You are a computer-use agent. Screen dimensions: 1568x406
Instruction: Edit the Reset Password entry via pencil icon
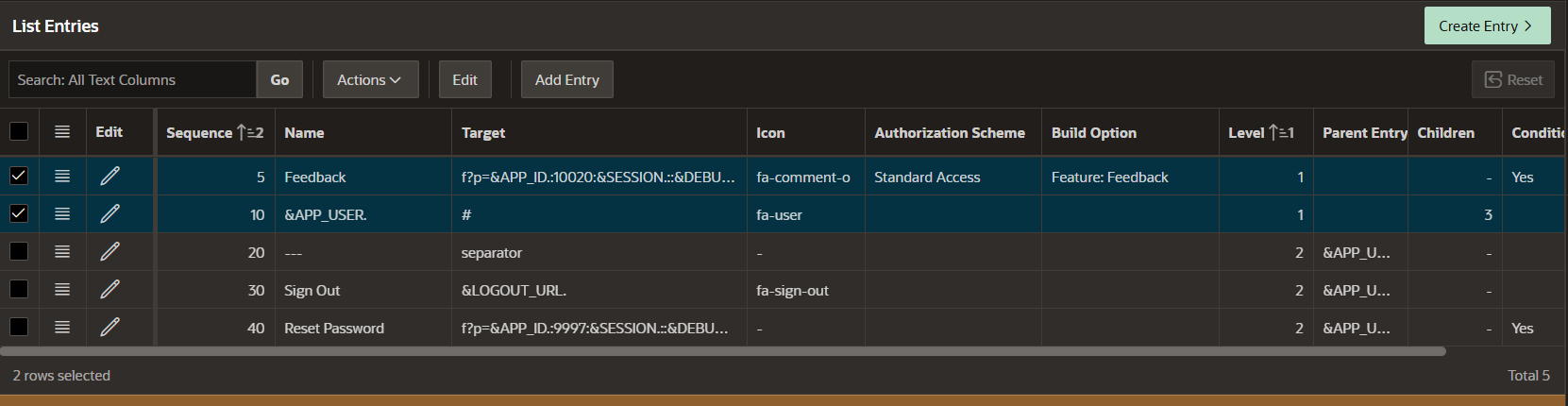click(x=110, y=328)
